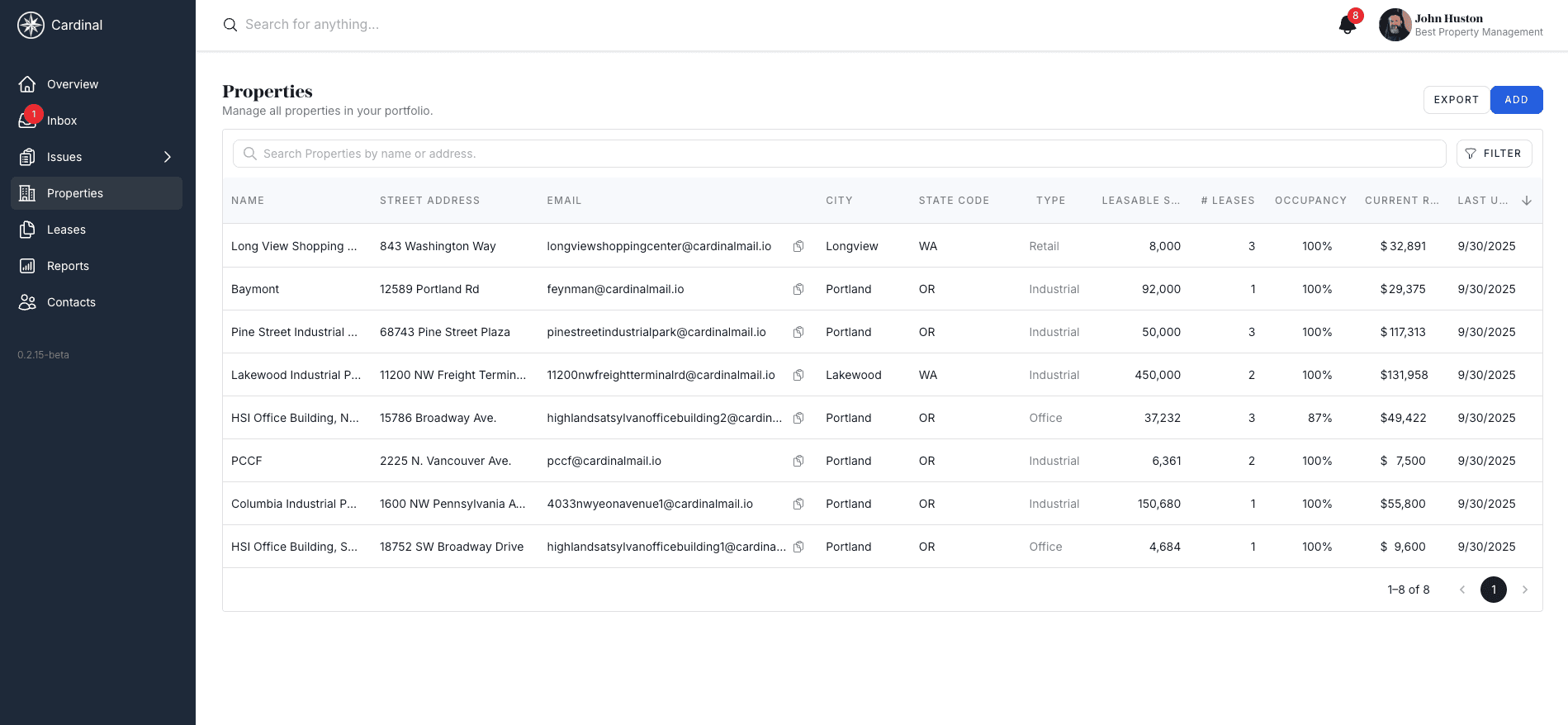Open the notifications bell

pyautogui.click(x=1347, y=25)
